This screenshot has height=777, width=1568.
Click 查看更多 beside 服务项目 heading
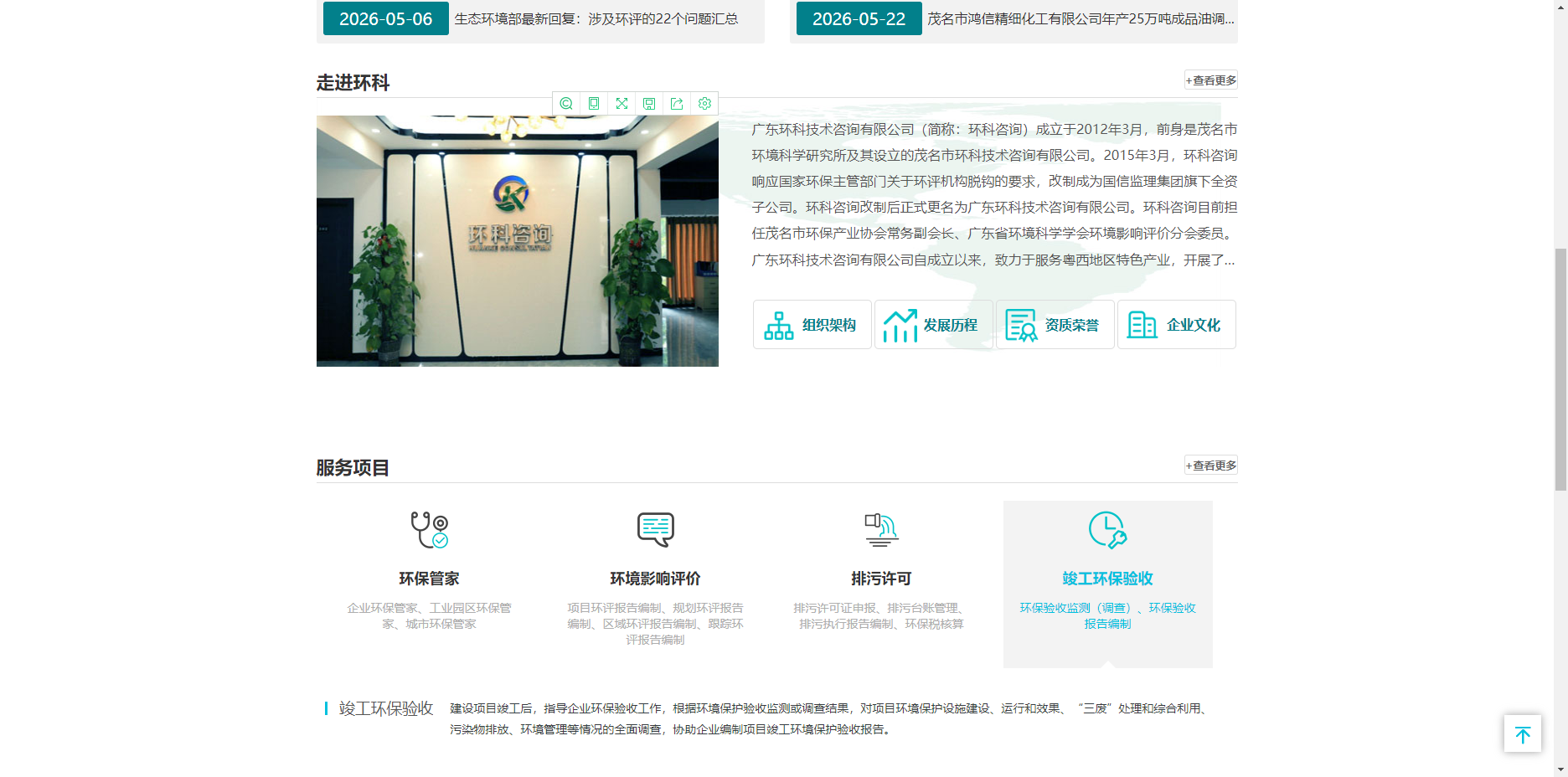[x=1211, y=466]
